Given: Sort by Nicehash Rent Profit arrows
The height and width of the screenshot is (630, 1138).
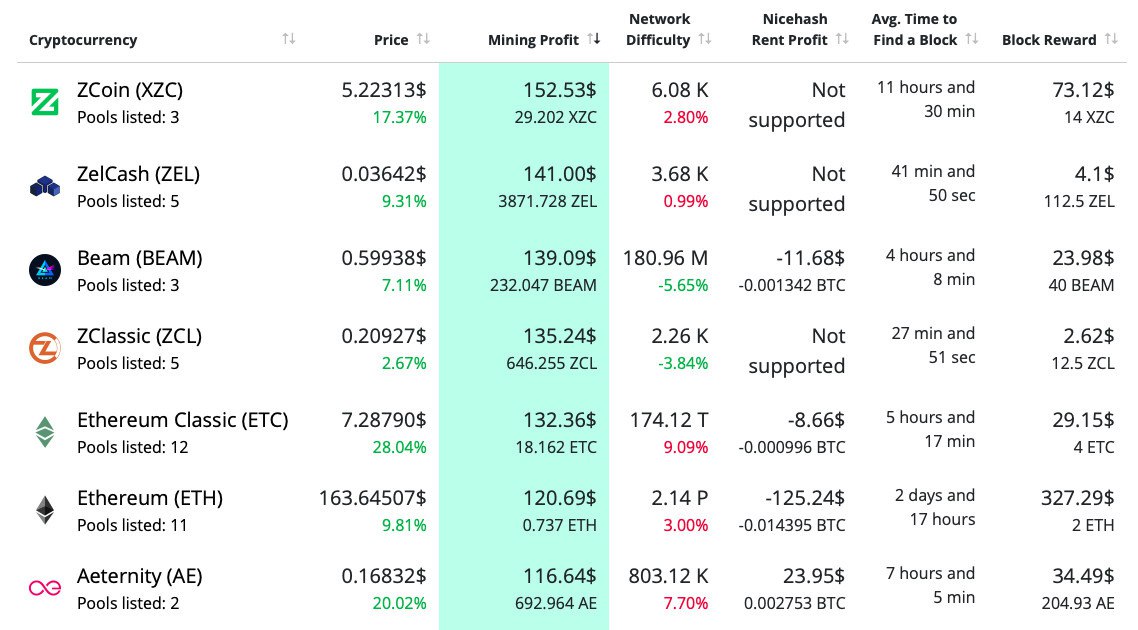Looking at the screenshot, I should [x=842, y=38].
